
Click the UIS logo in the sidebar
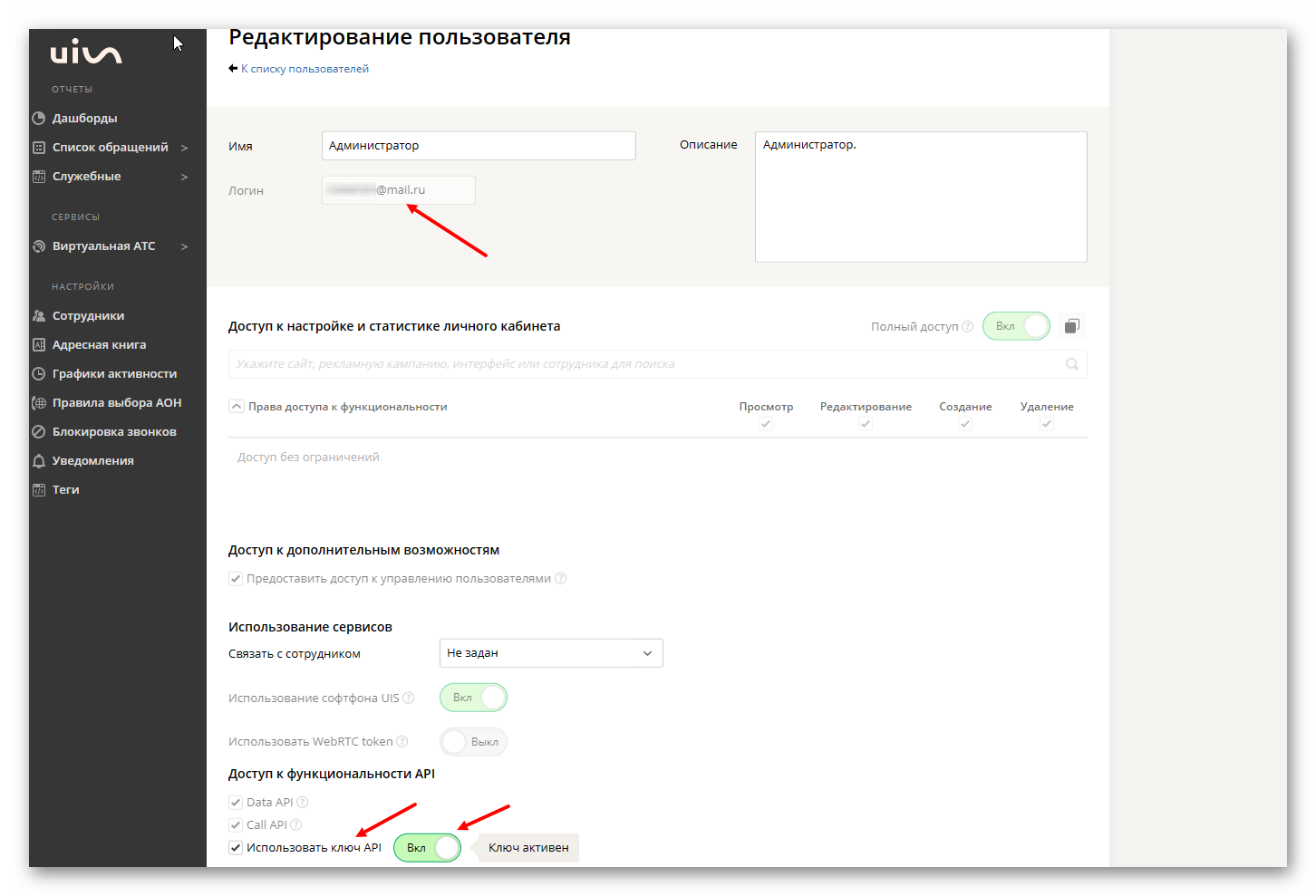[86, 52]
